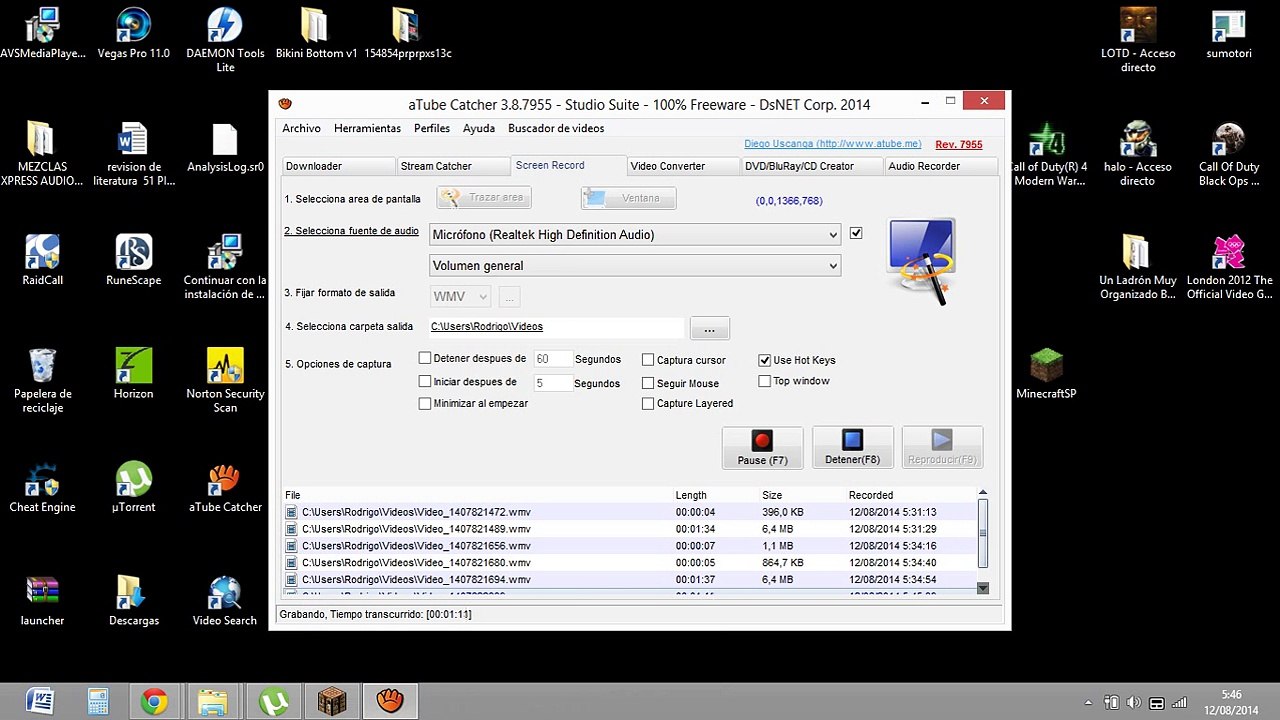1280x720 pixels.
Task: Click the Rev. 7955 link
Action: tap(958, 144)
